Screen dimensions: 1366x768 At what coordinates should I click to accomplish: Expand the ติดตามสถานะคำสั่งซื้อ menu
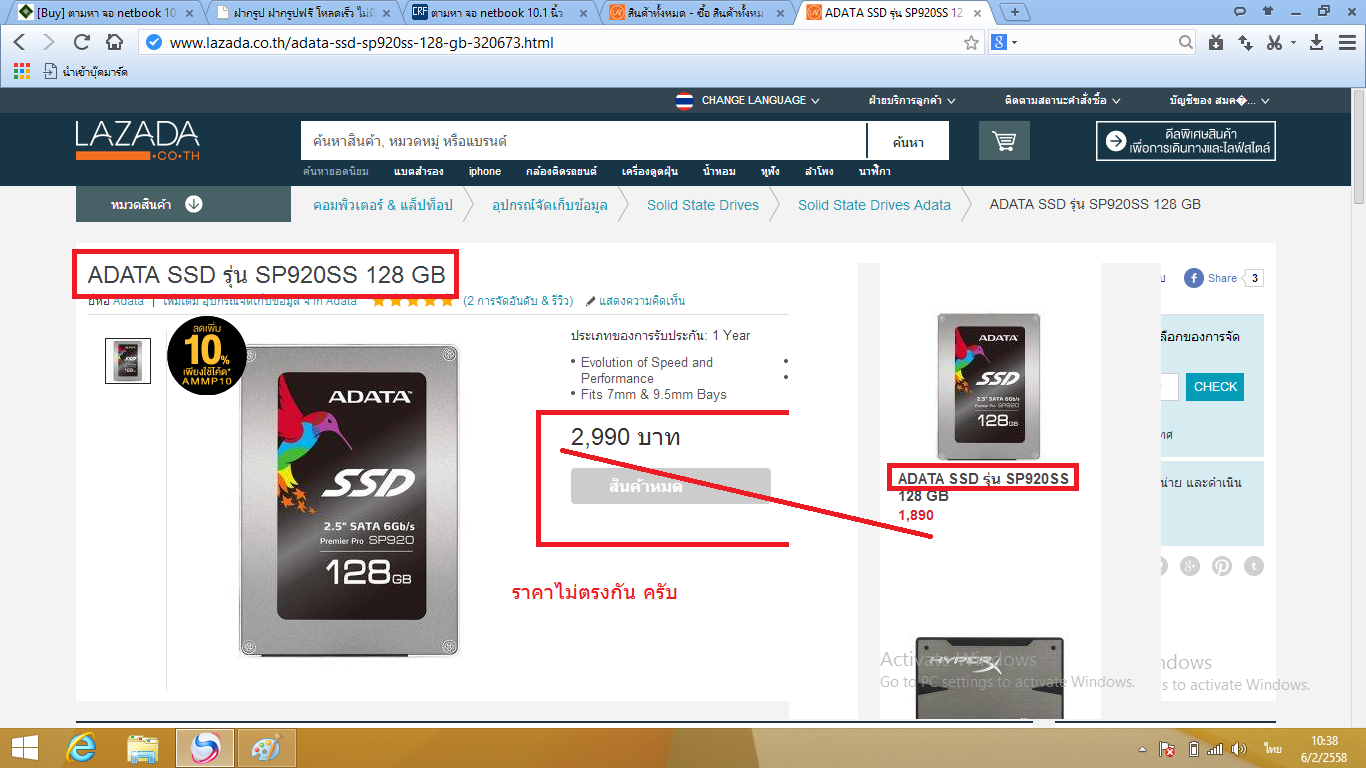tap(1062, 100)
